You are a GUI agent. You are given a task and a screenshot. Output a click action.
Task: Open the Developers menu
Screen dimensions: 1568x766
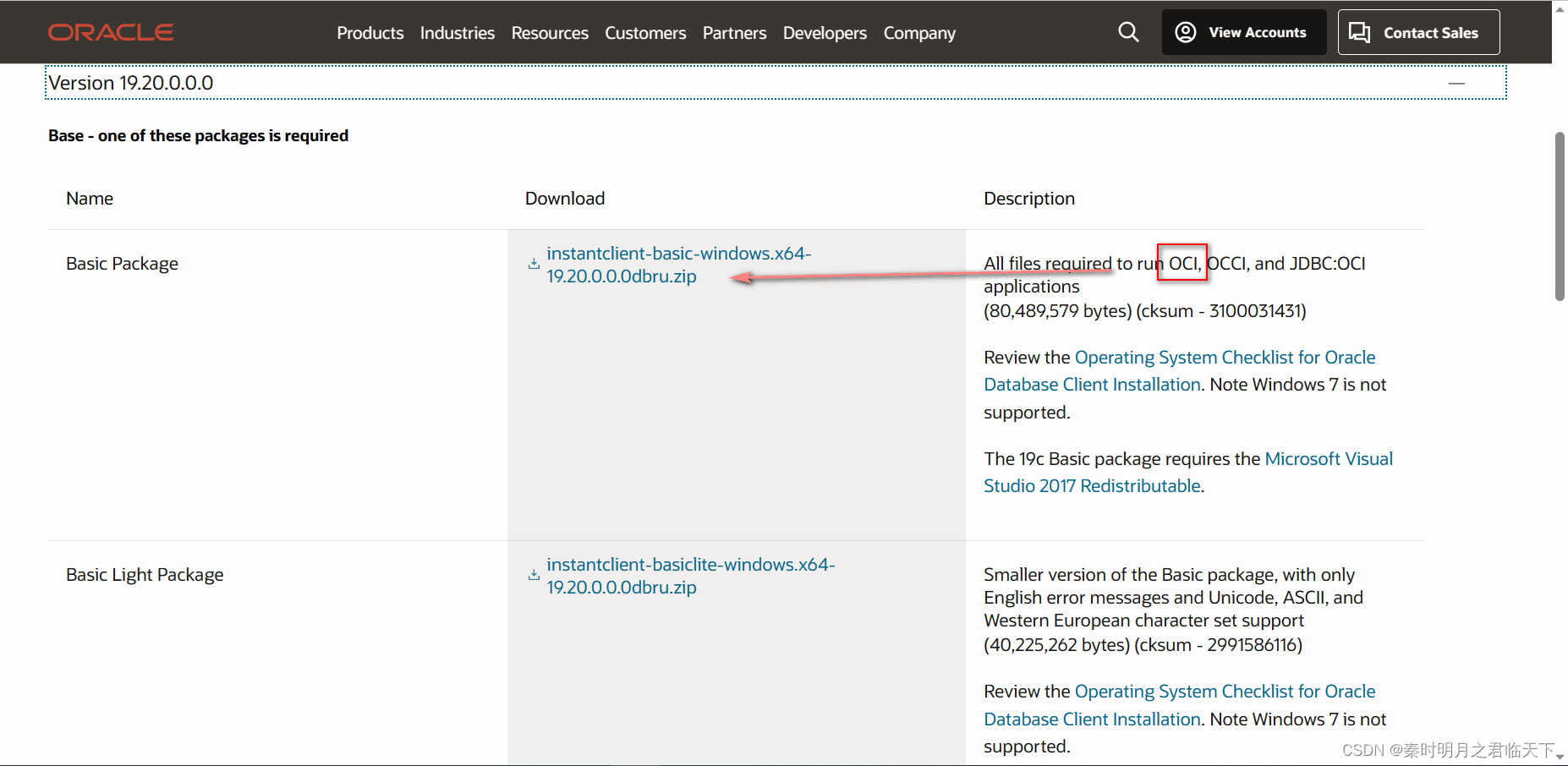[825, 33]
